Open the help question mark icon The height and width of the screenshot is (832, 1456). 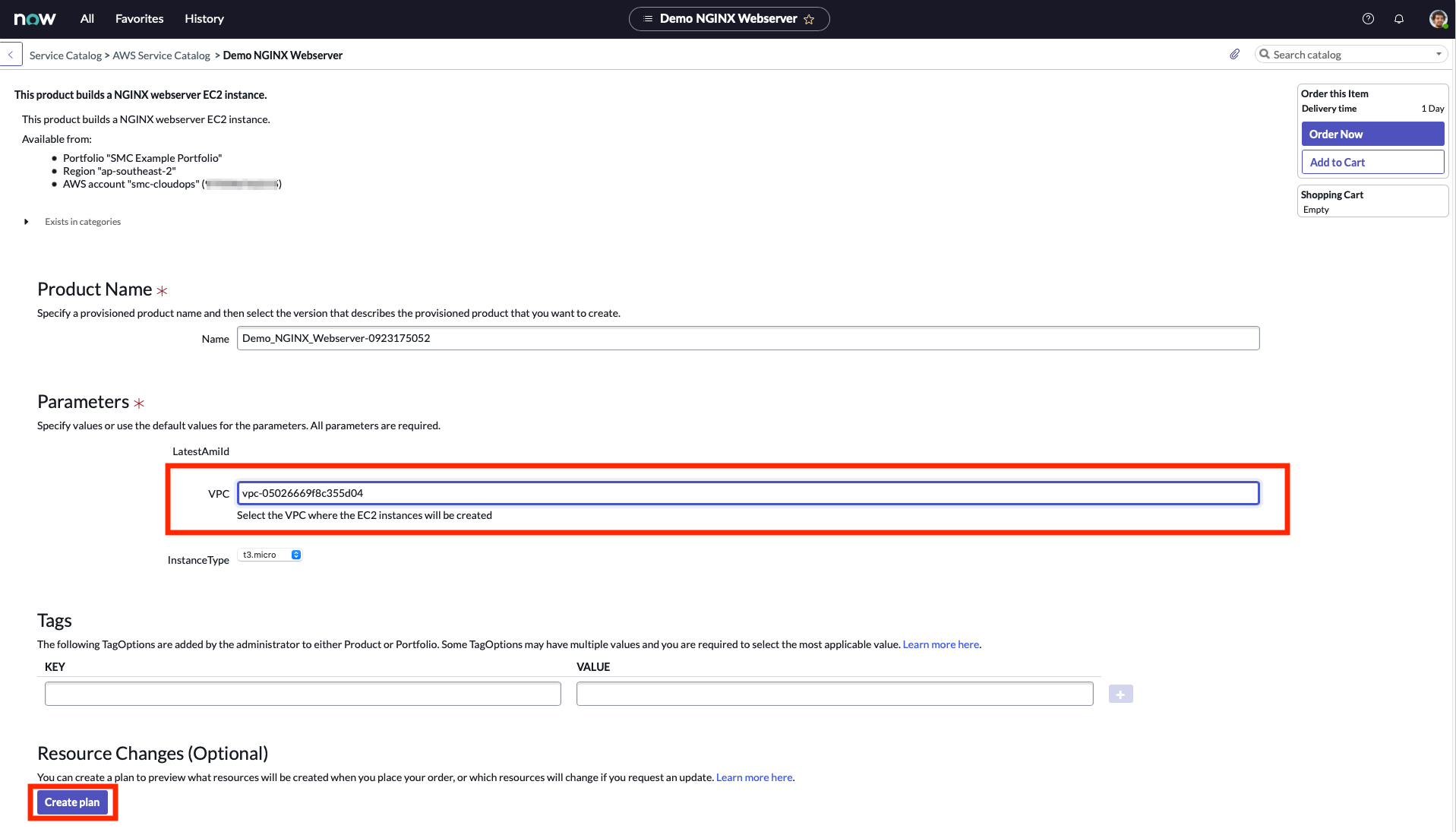[x=1369, y=18]
